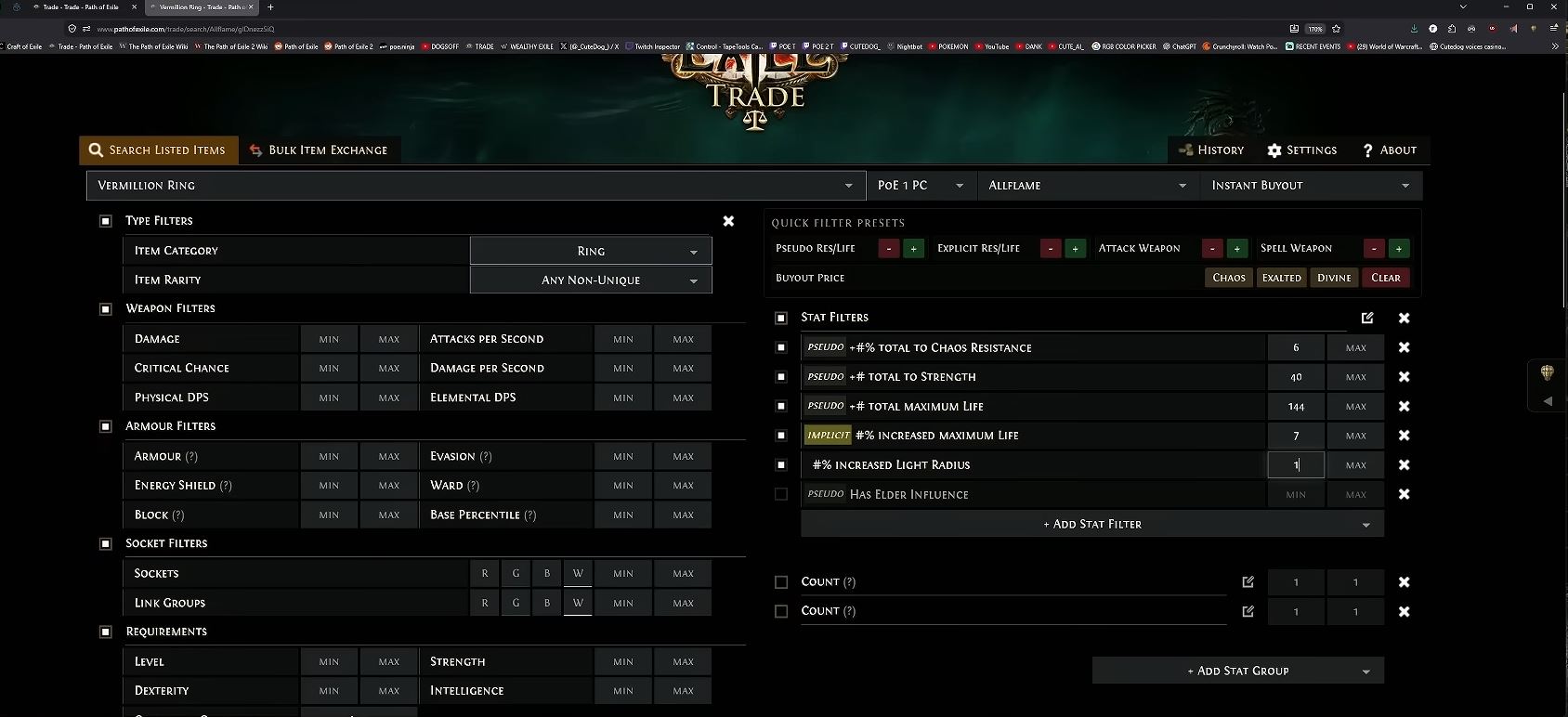Open the Vermillion Ring item search dropdown
Screen dimensions: 1568x717
coord(476,186)
